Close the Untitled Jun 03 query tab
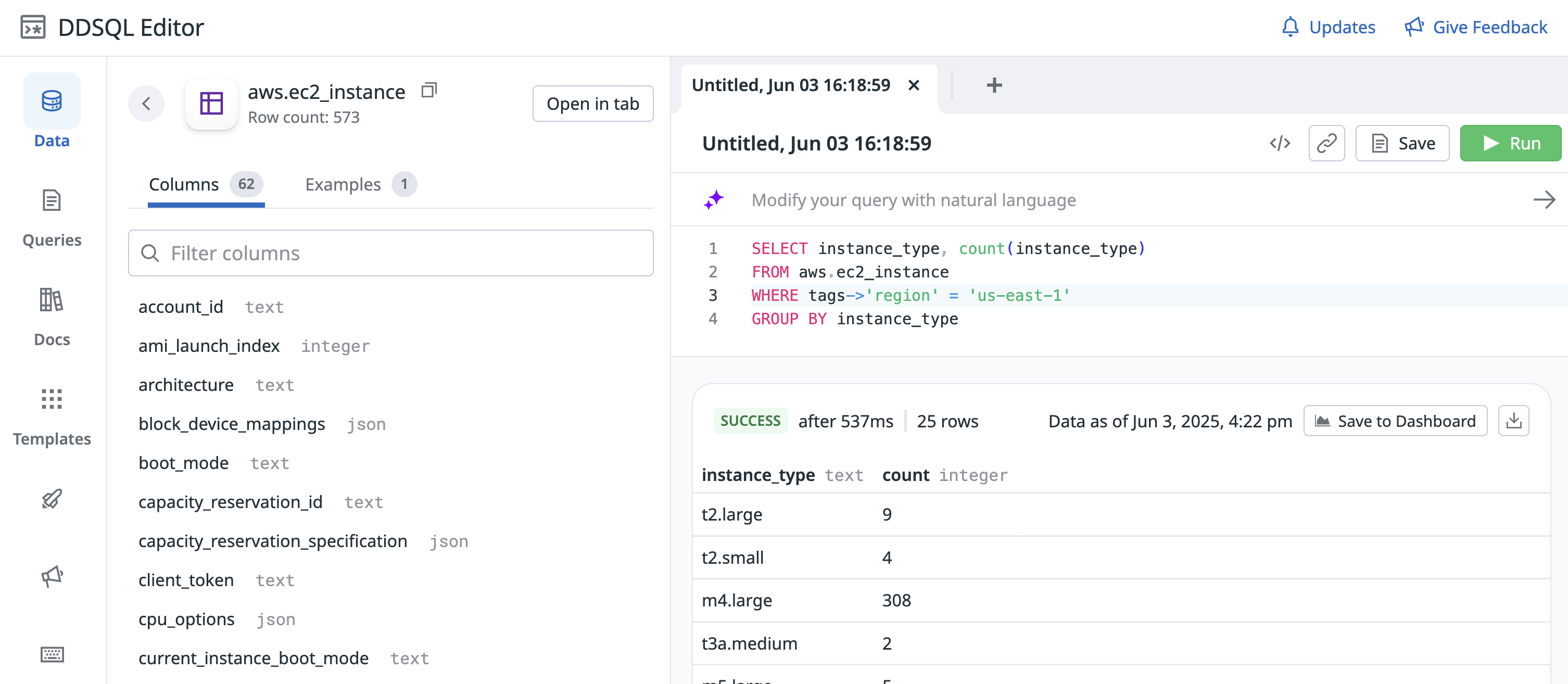 913,85
